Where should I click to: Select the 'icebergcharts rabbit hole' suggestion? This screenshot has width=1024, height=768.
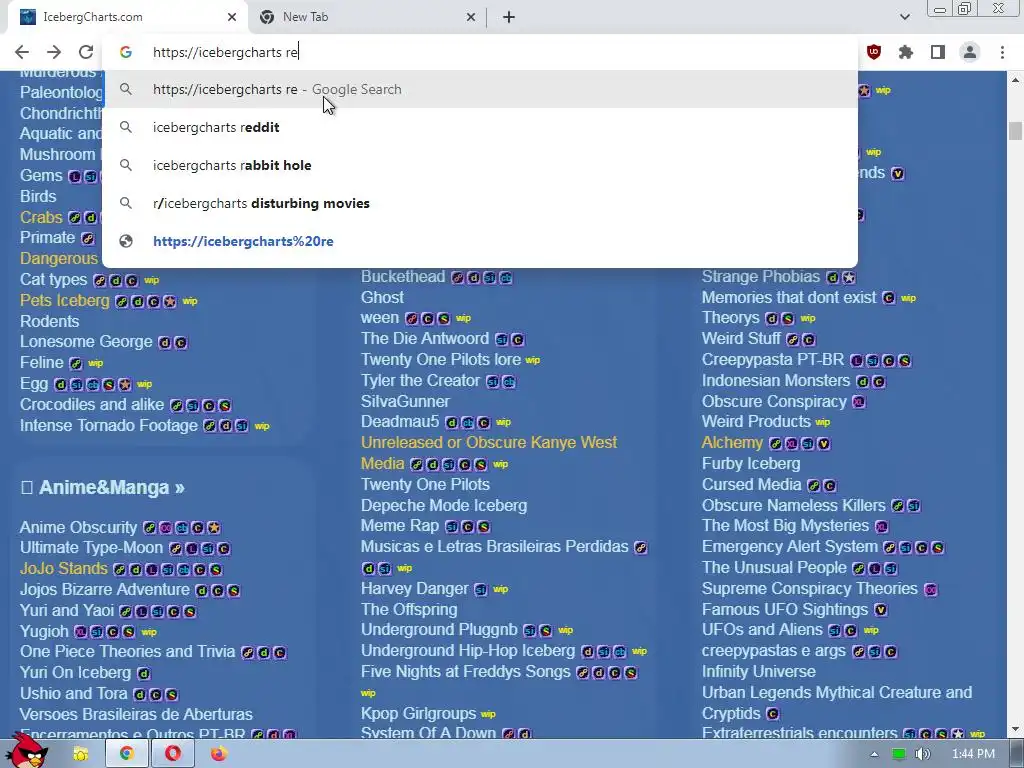pos(480,165)
